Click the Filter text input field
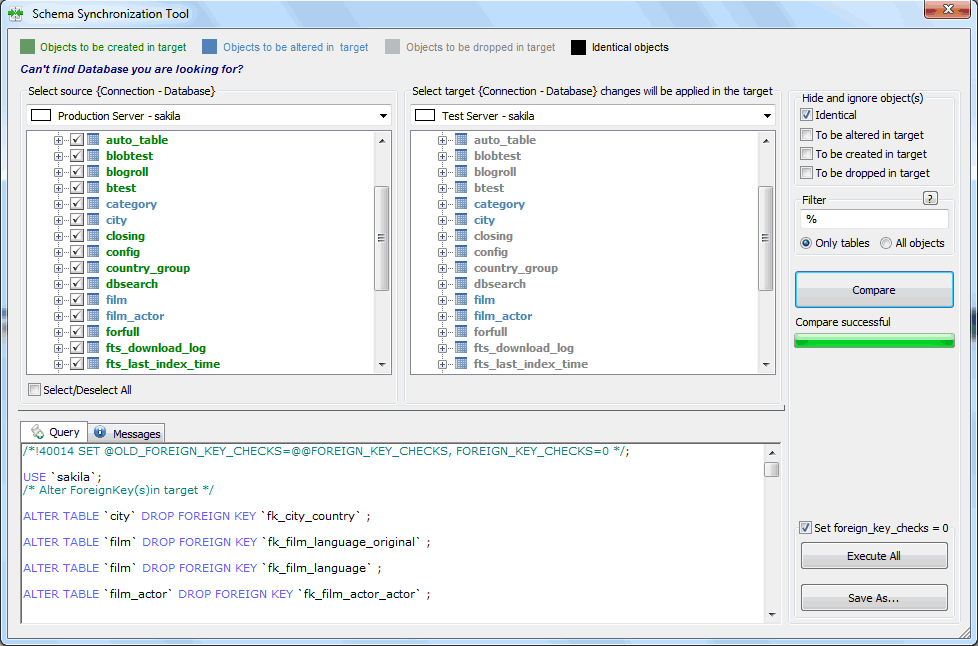The width and height of the screenshot is (978, 646). tap(874, 219)
